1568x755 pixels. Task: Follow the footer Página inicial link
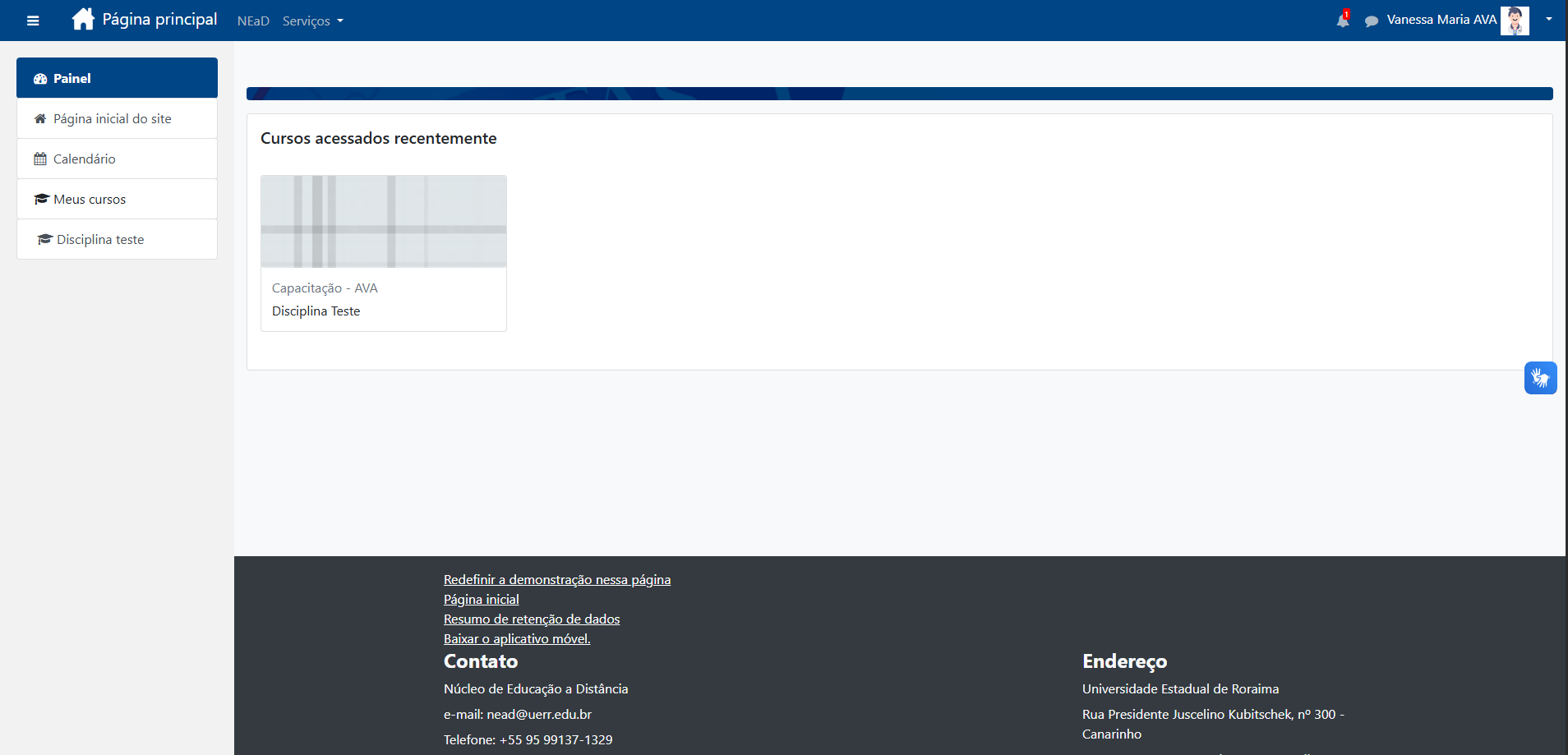[x=481, y=600]
